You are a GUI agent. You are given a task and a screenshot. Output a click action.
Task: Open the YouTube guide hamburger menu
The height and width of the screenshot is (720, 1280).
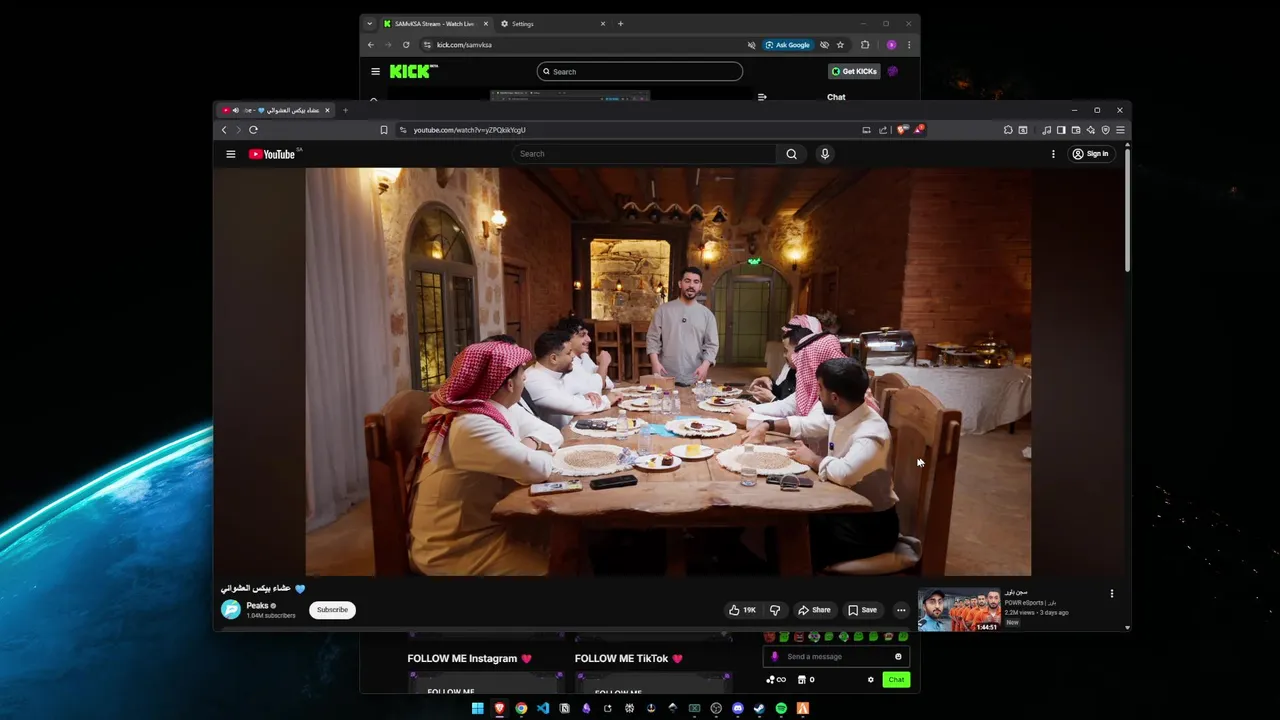pos(230,154)
